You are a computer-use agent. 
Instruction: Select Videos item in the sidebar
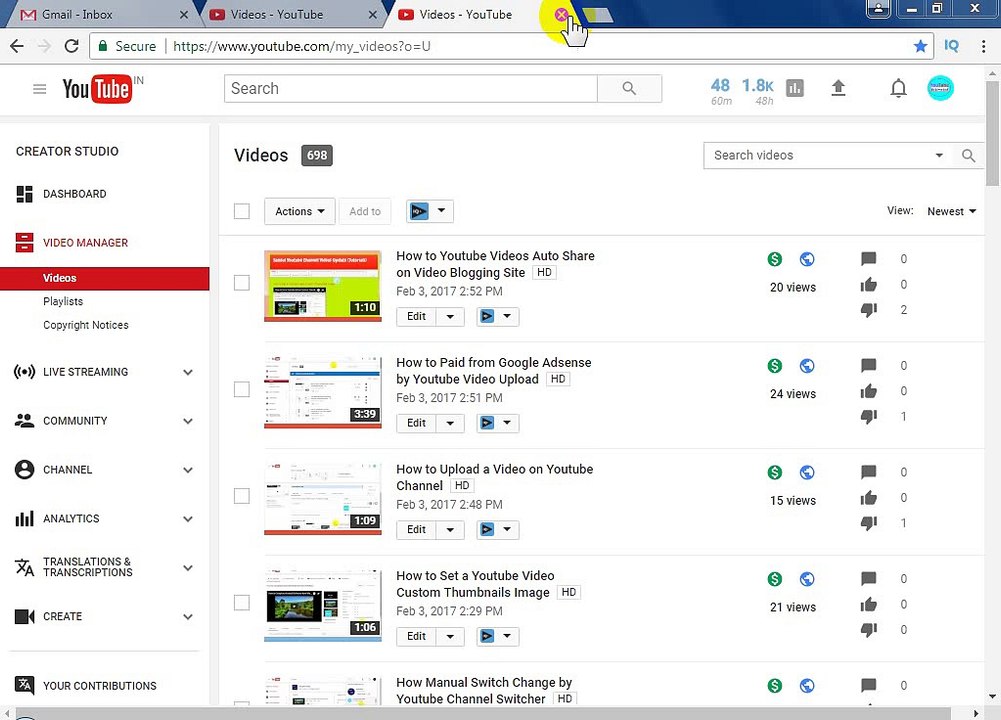coord(105,278)
